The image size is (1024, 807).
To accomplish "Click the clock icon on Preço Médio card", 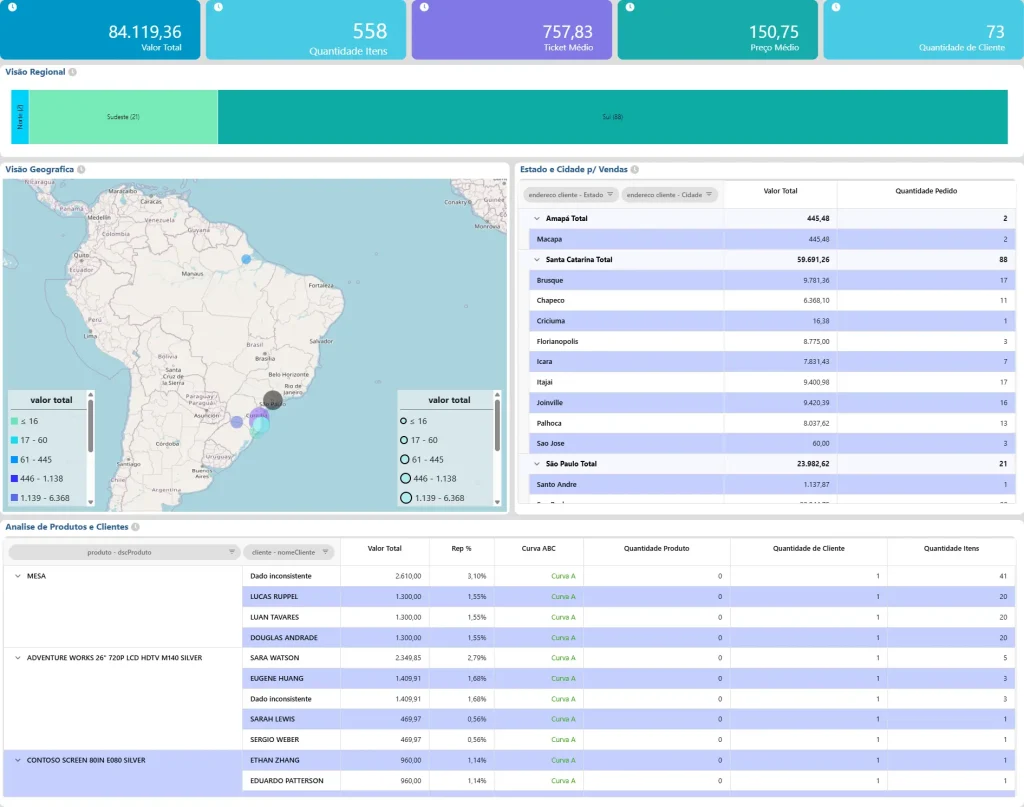I will coord(630,7).
